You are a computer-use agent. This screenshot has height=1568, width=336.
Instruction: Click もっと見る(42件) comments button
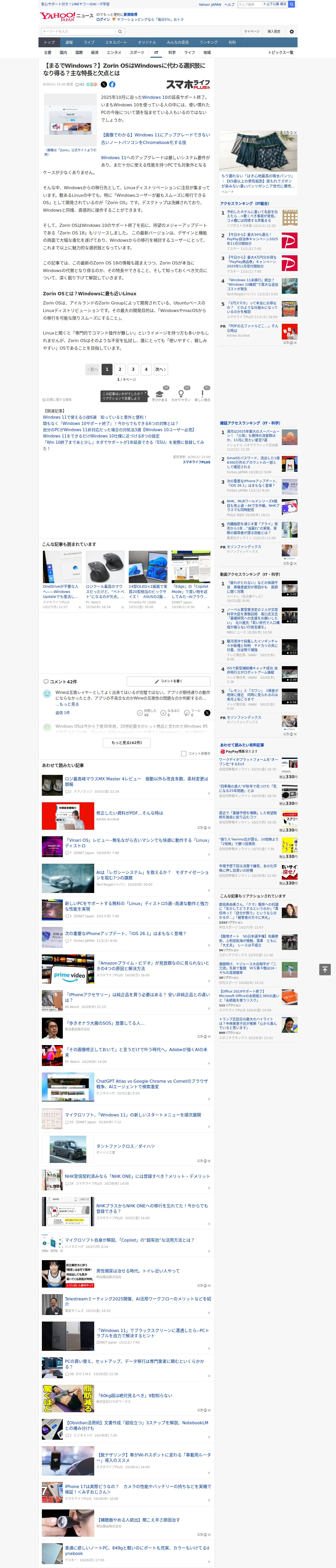(127, 743)
